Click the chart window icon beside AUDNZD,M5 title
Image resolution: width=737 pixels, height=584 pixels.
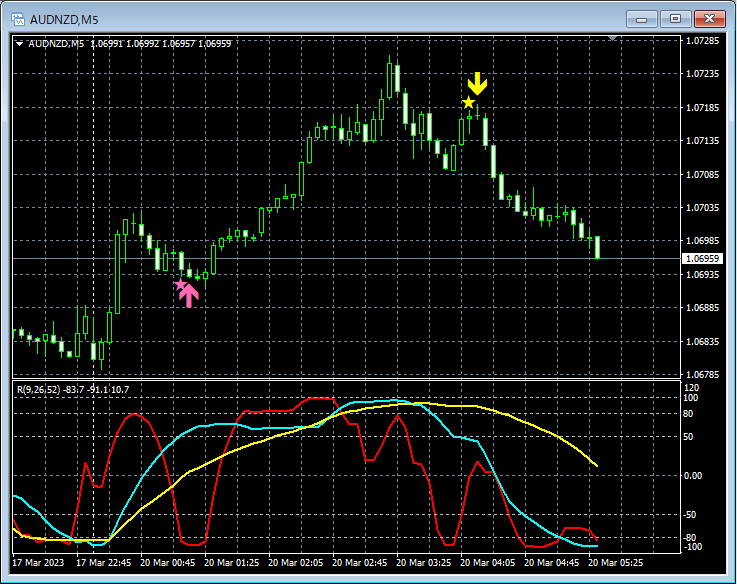point(18,19)
